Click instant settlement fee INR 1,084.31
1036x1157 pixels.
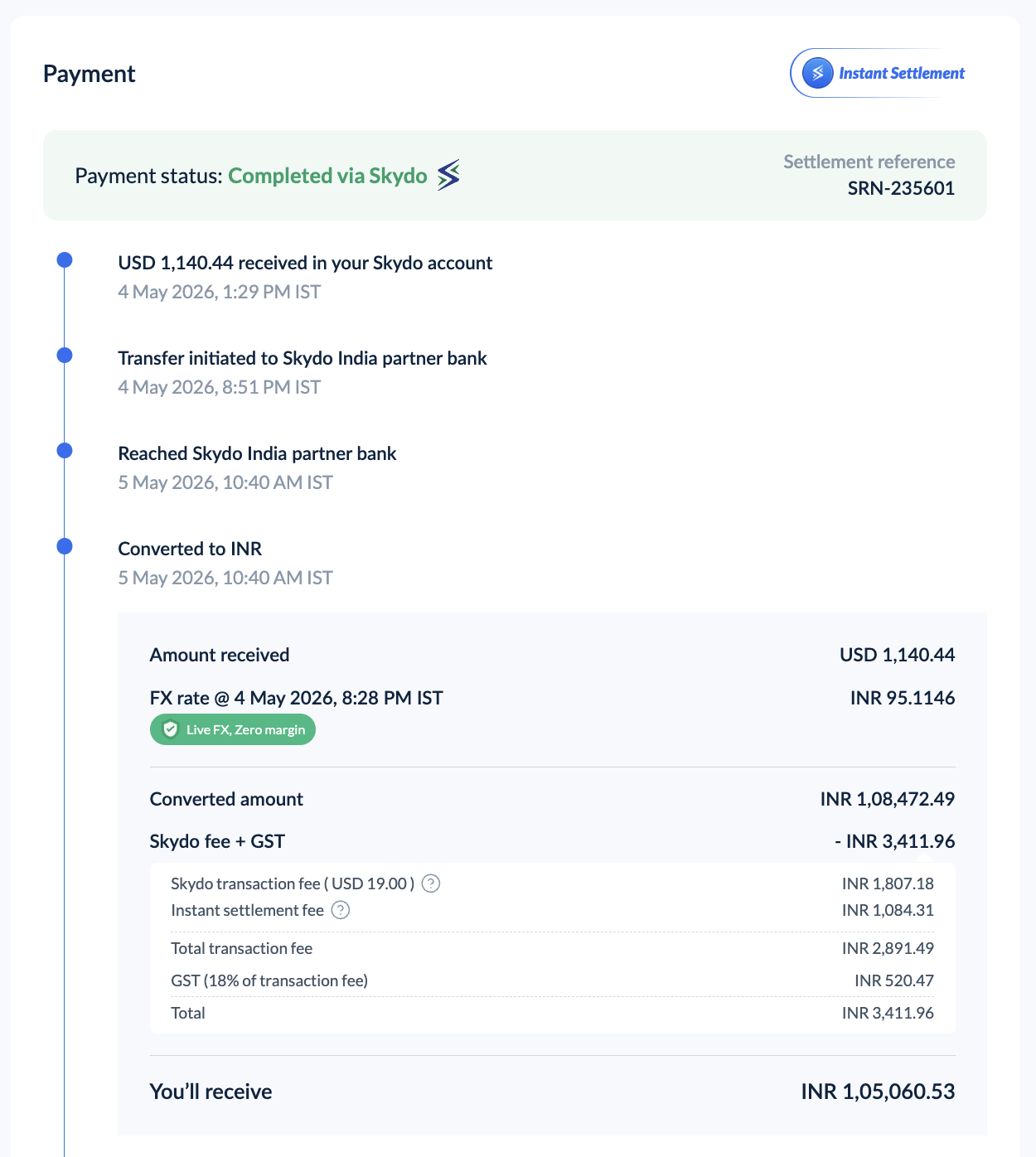(888, 910)
